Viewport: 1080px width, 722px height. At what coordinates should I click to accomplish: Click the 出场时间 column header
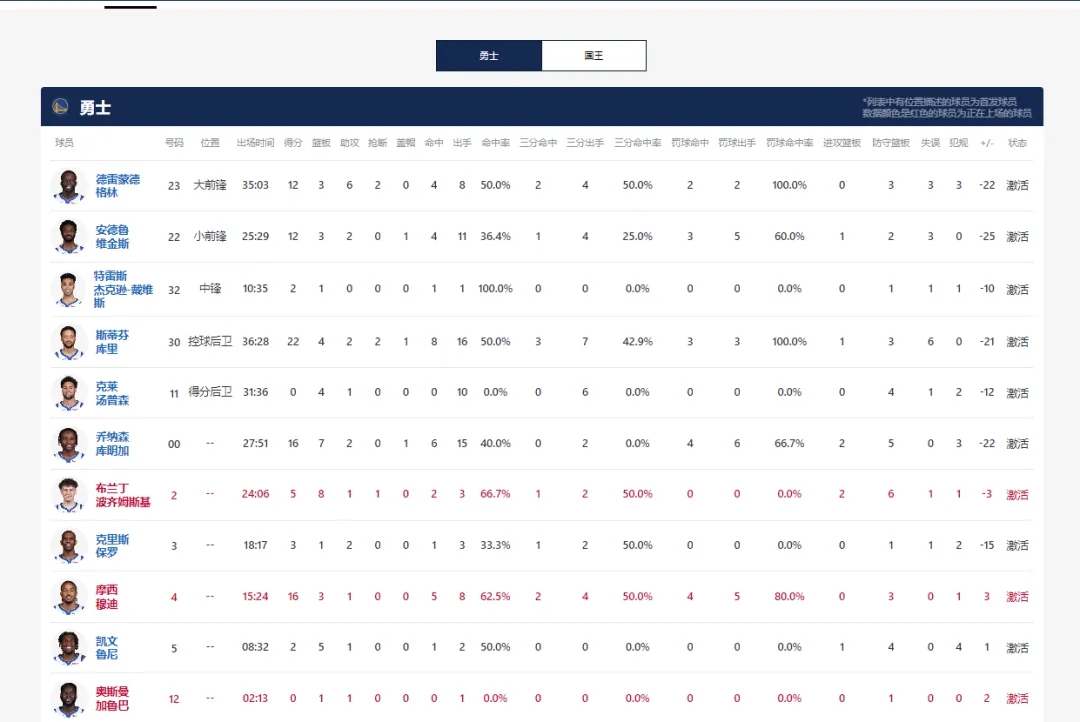[255, 143]
